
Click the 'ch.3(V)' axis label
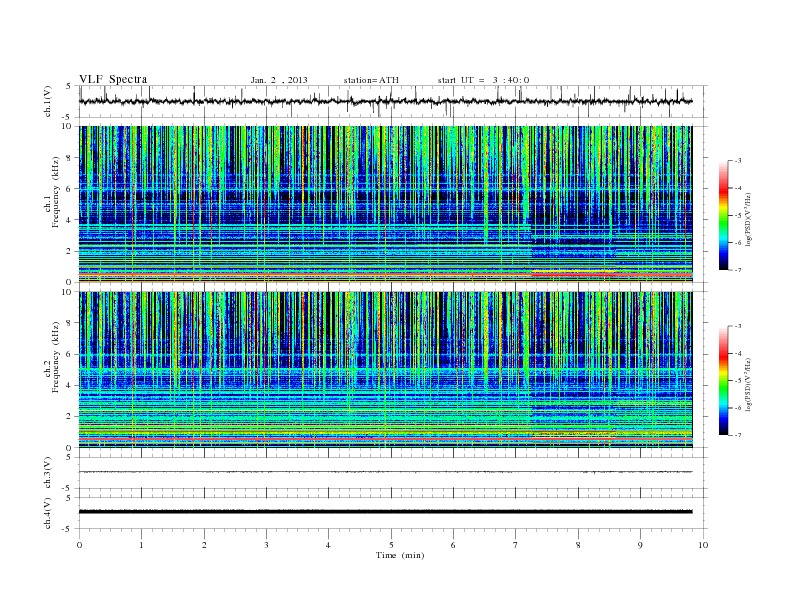point(48,473)
